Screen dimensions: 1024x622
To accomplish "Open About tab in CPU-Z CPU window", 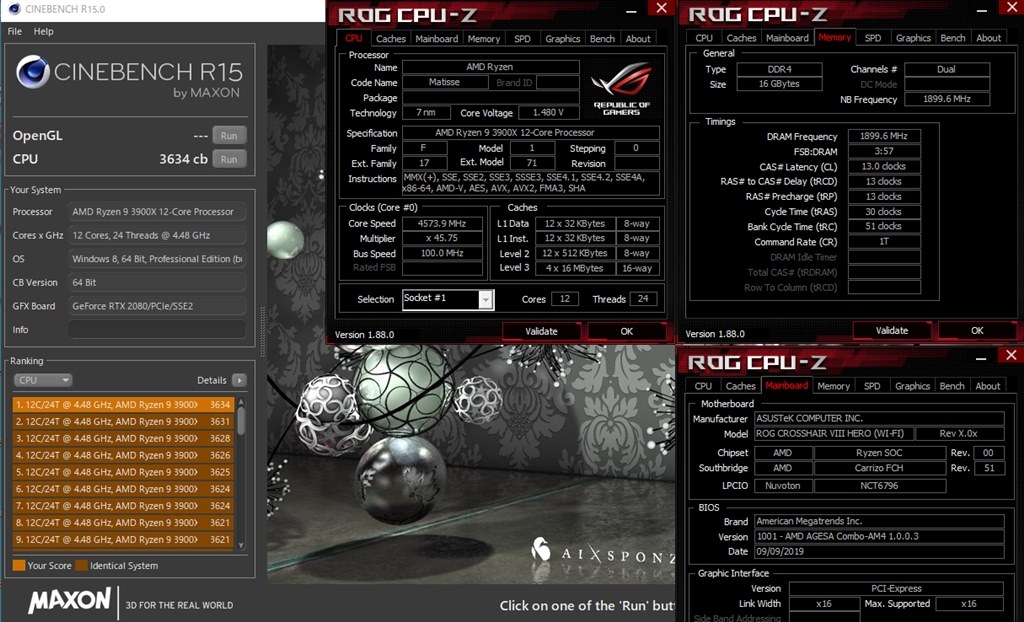I will (x=638, y=39).
